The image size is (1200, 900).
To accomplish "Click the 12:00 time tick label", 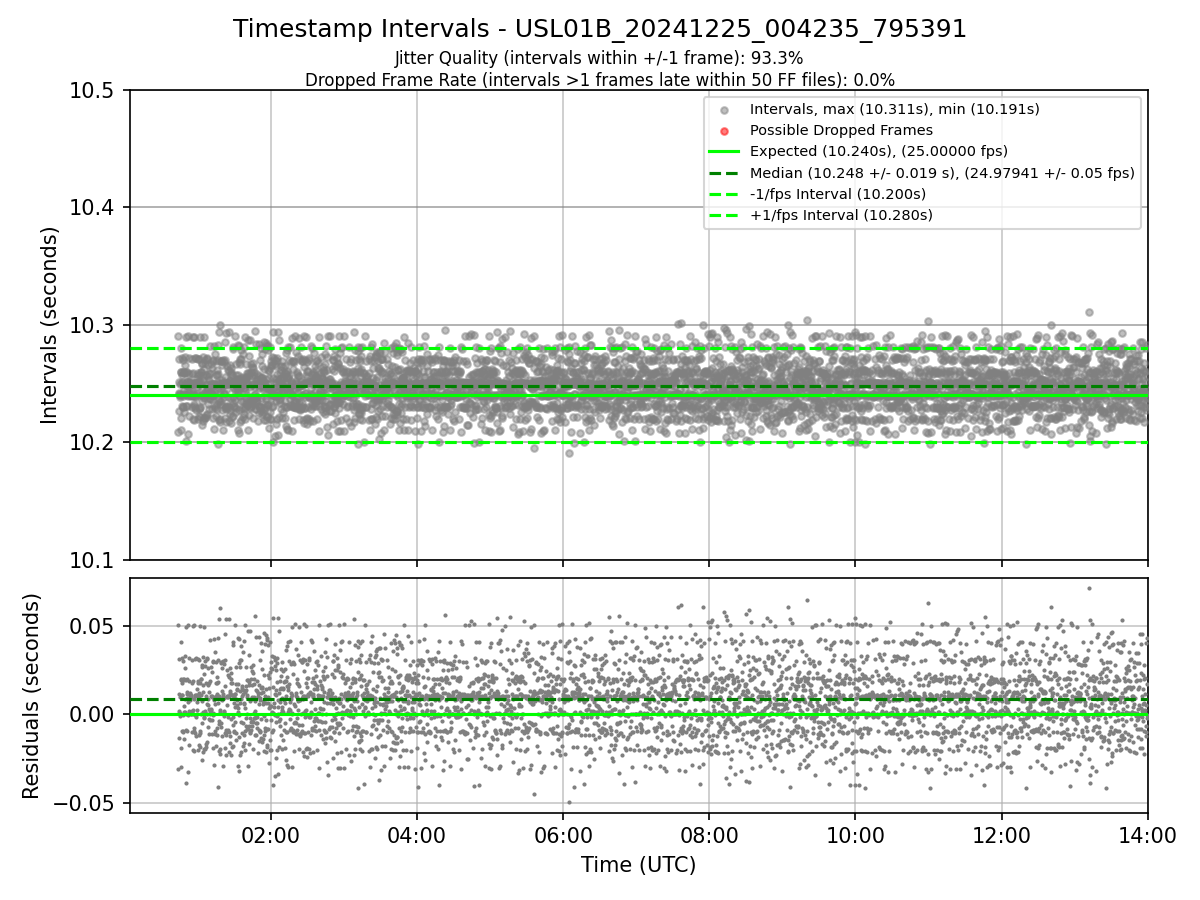I will (x=1001, y=834).
